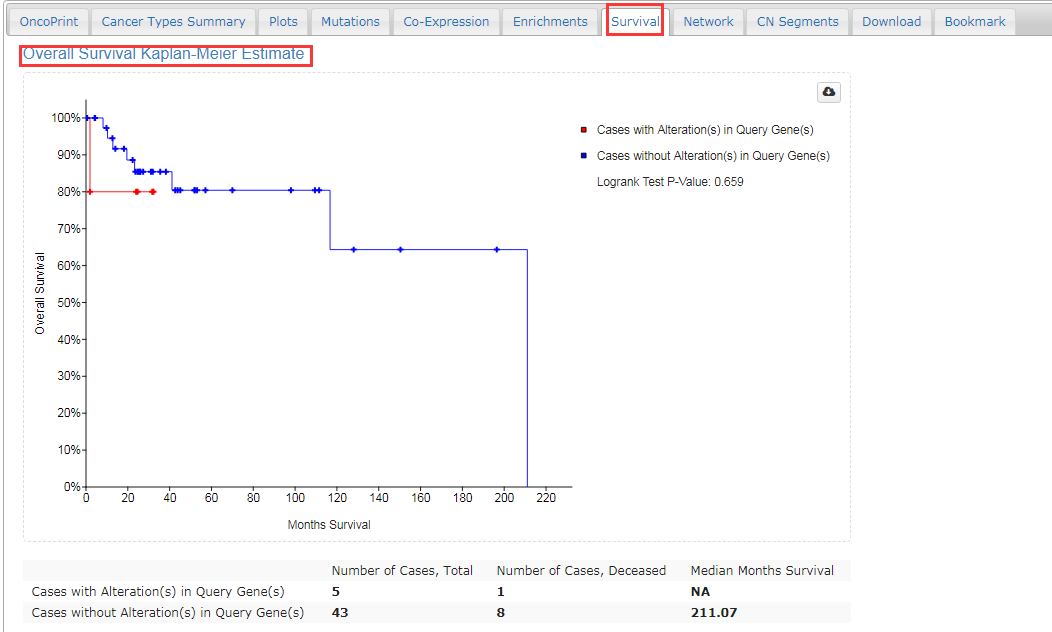Click red legend square for altered cases
Viewport: 1052px width, 632px height.
point(583,130)
